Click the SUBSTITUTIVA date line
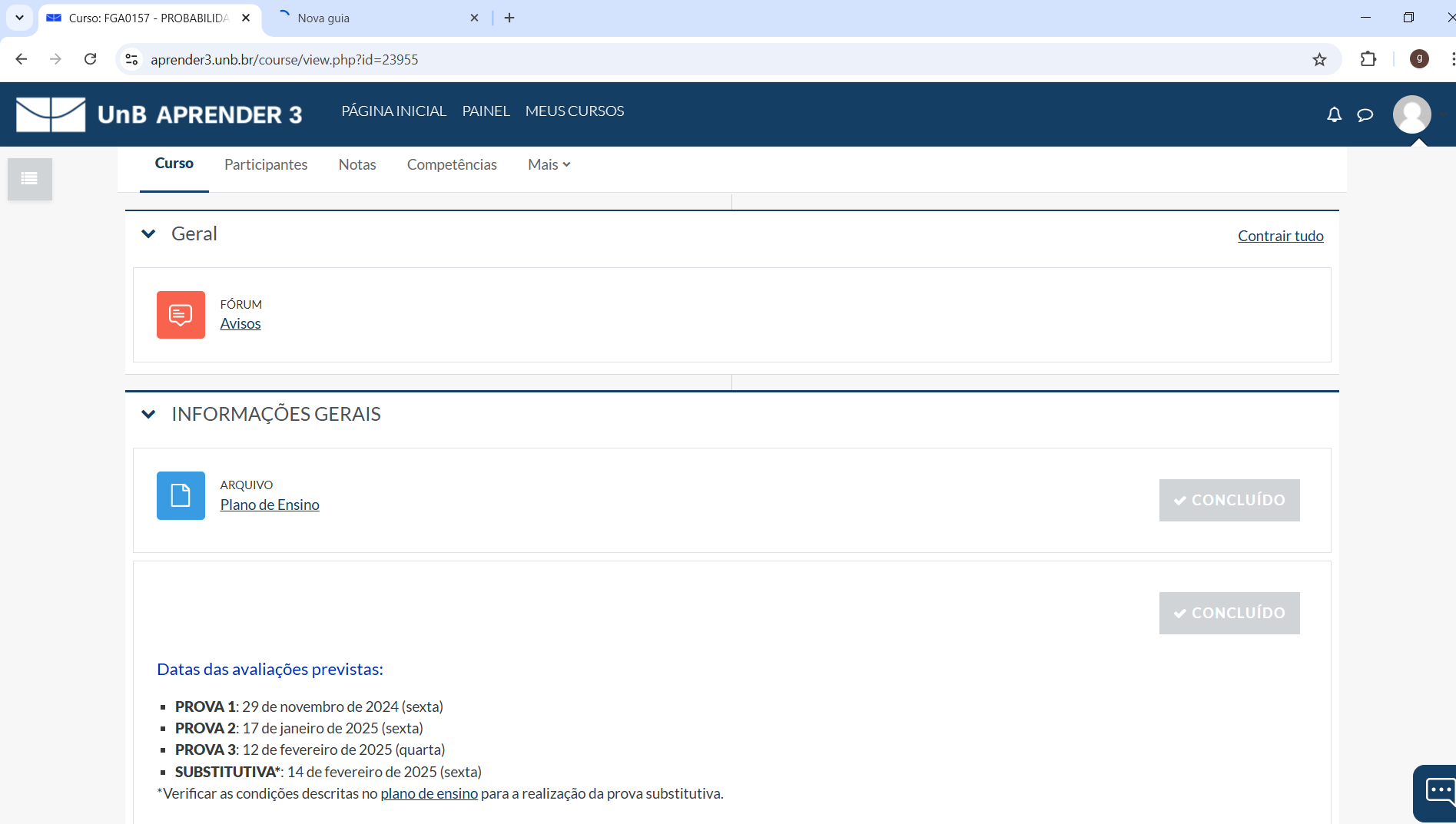The image size is (1456, 824). point(328,772)
